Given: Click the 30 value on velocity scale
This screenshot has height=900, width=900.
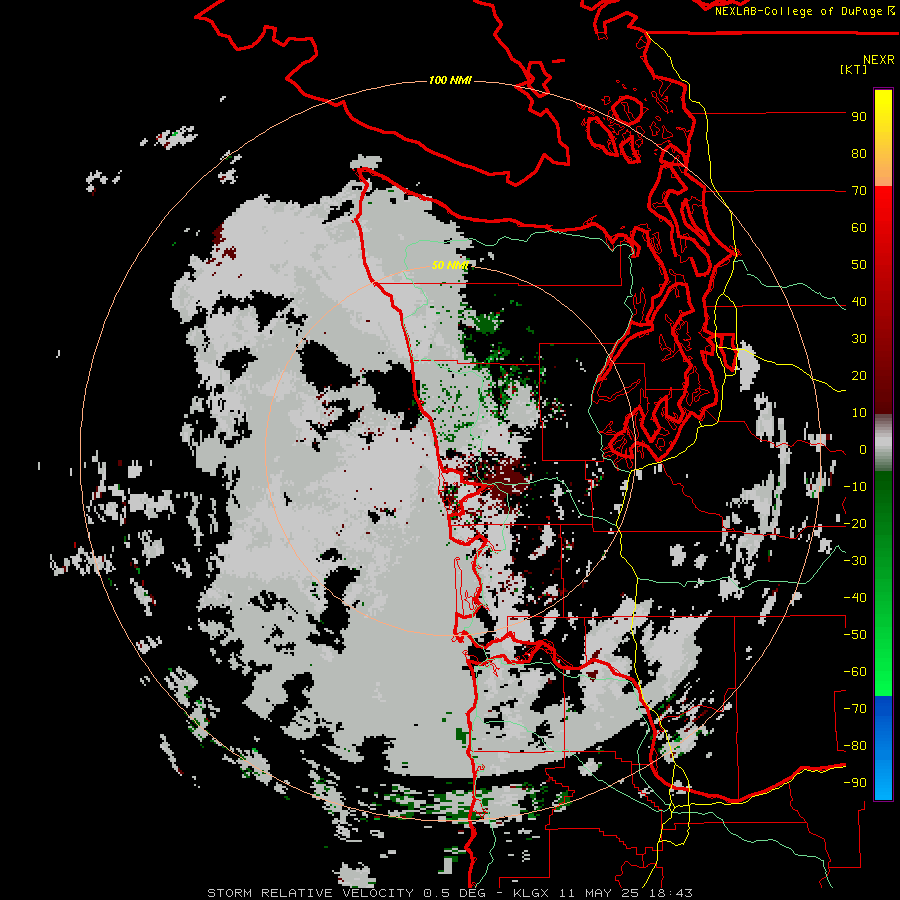Looking at the screenshot, I should [x=859, y=339].
